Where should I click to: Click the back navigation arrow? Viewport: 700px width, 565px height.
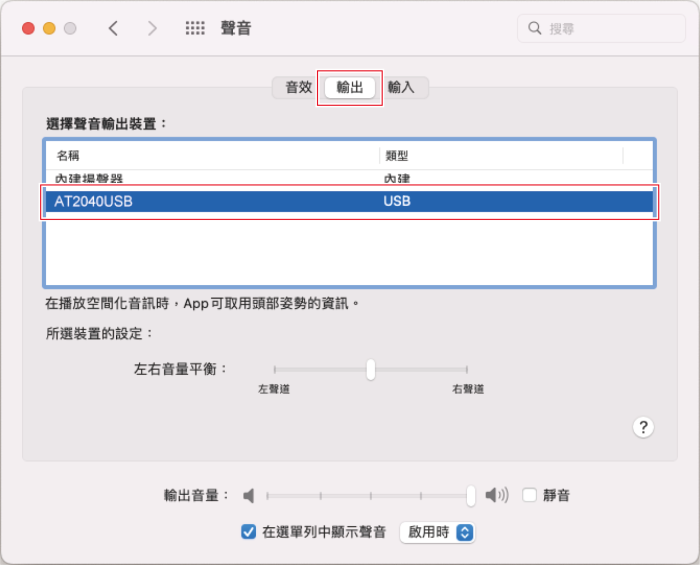click(x=113, y=28)
